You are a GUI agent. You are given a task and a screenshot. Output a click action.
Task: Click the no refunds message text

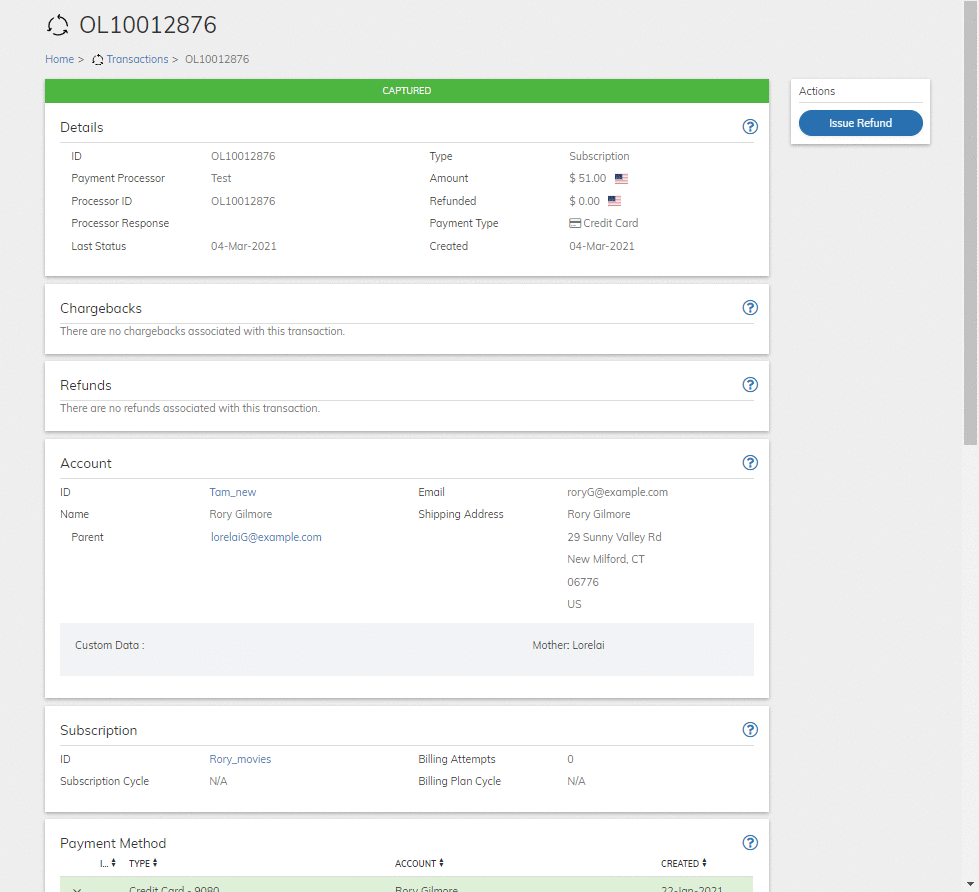190,408
